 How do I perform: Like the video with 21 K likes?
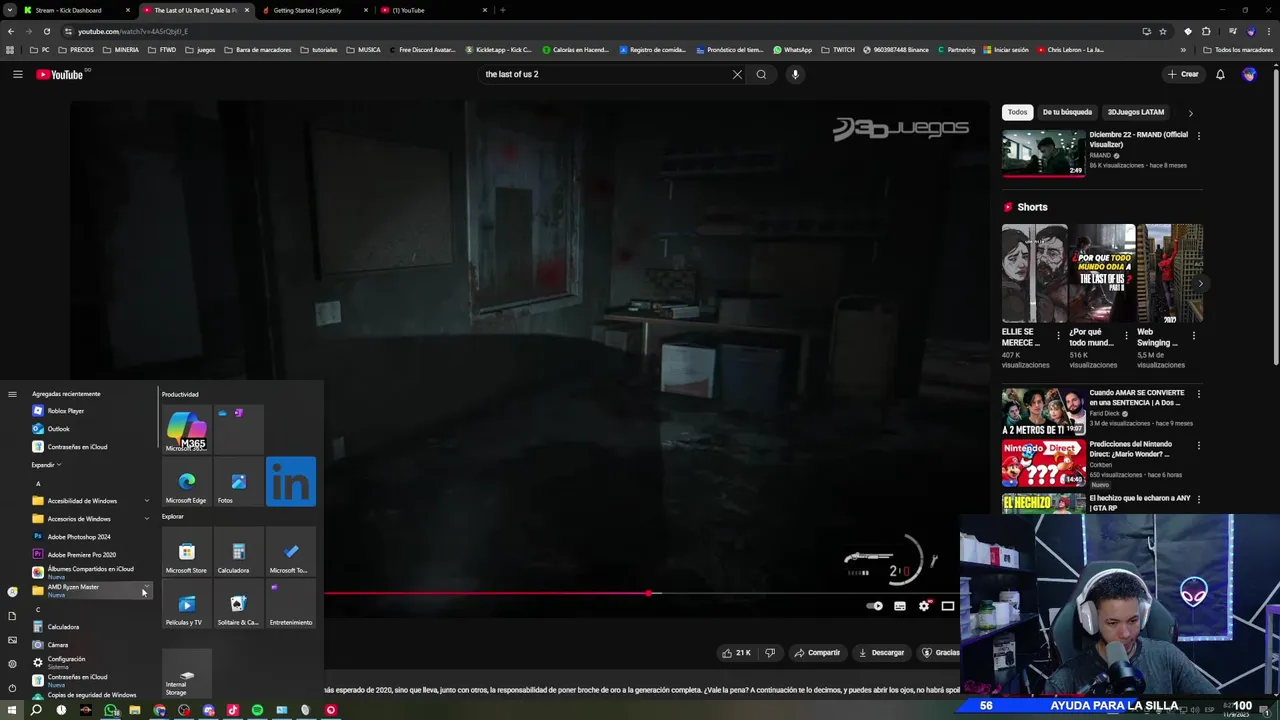click(x=736, y=653)
